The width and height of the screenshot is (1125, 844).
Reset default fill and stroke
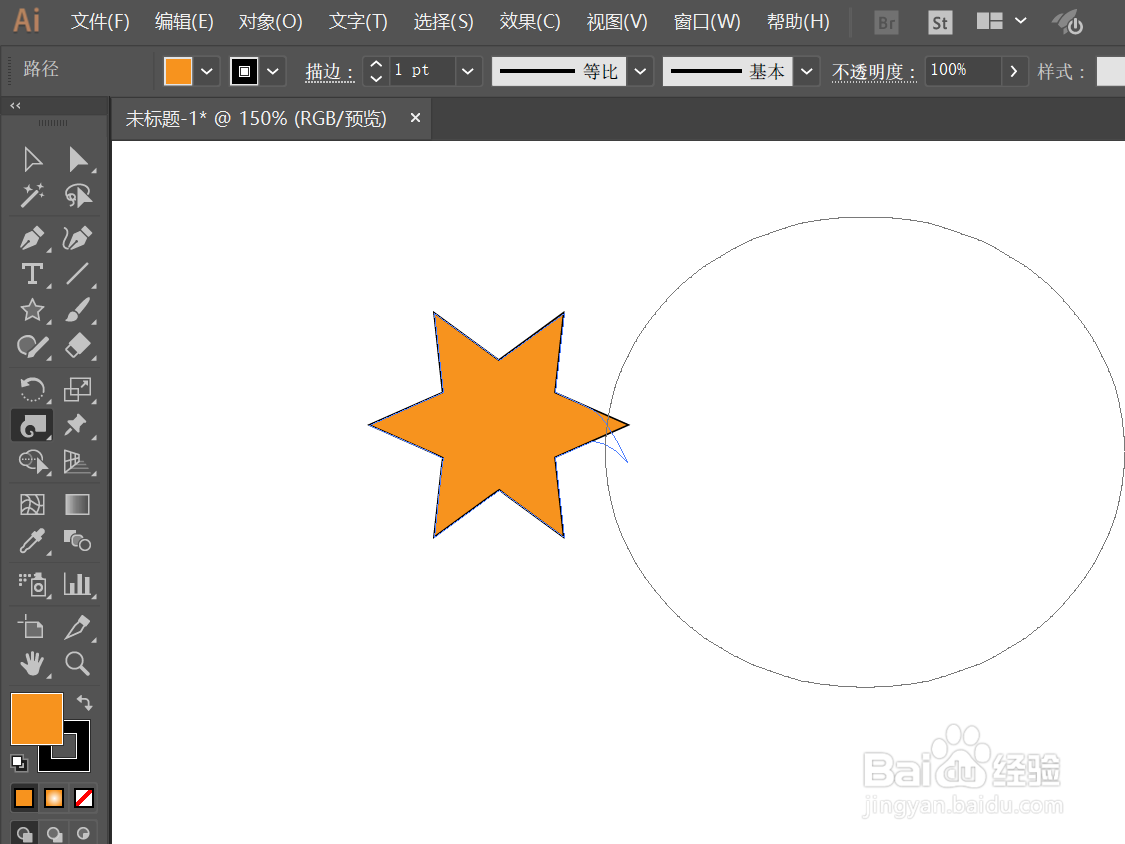tap(19, 763)
